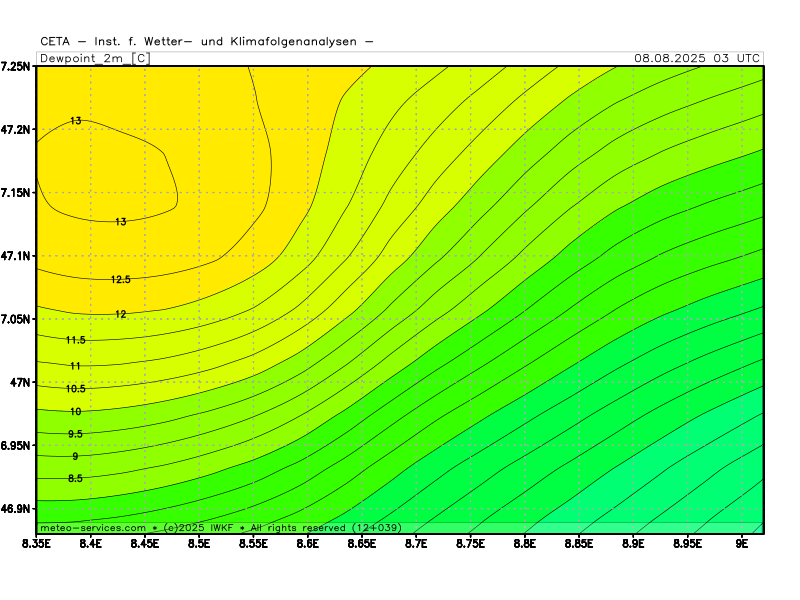Click the 8.85E longitude axis label
The height and width of the screenshot is (600, 800).
[x=579, y=544]
